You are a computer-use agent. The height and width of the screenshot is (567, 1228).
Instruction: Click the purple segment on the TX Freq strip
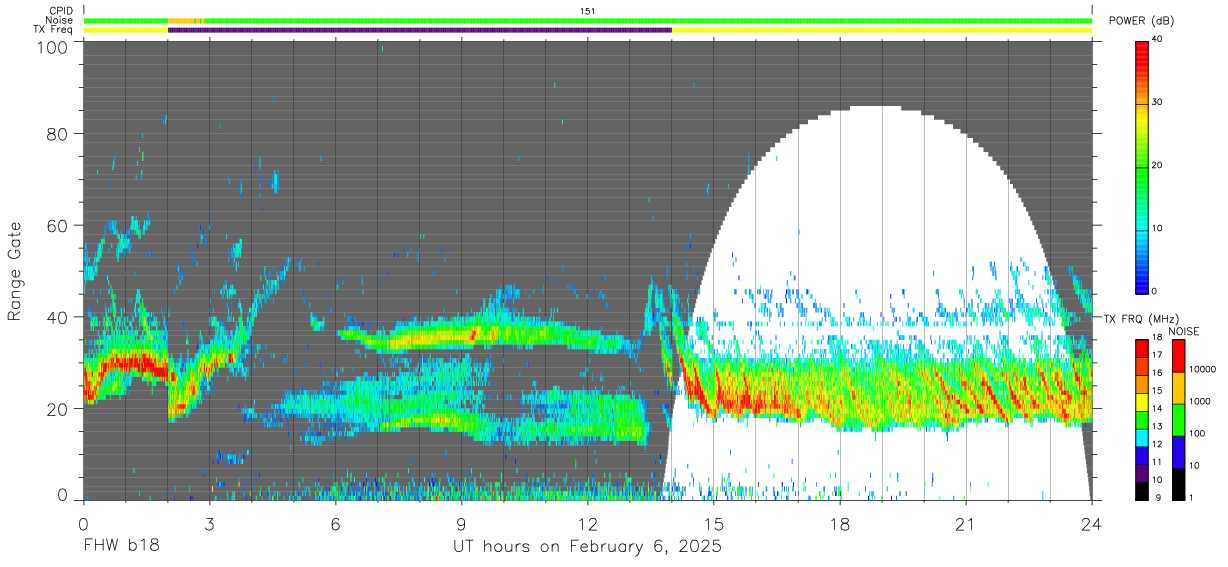tap(420, 30)
